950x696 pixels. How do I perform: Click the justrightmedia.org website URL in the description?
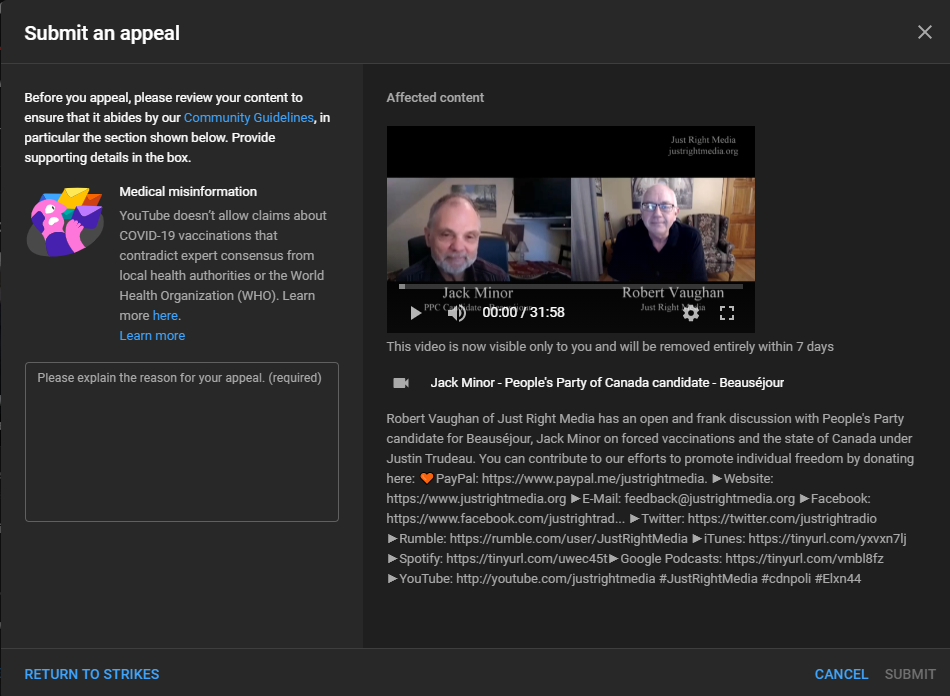(476, 499)
